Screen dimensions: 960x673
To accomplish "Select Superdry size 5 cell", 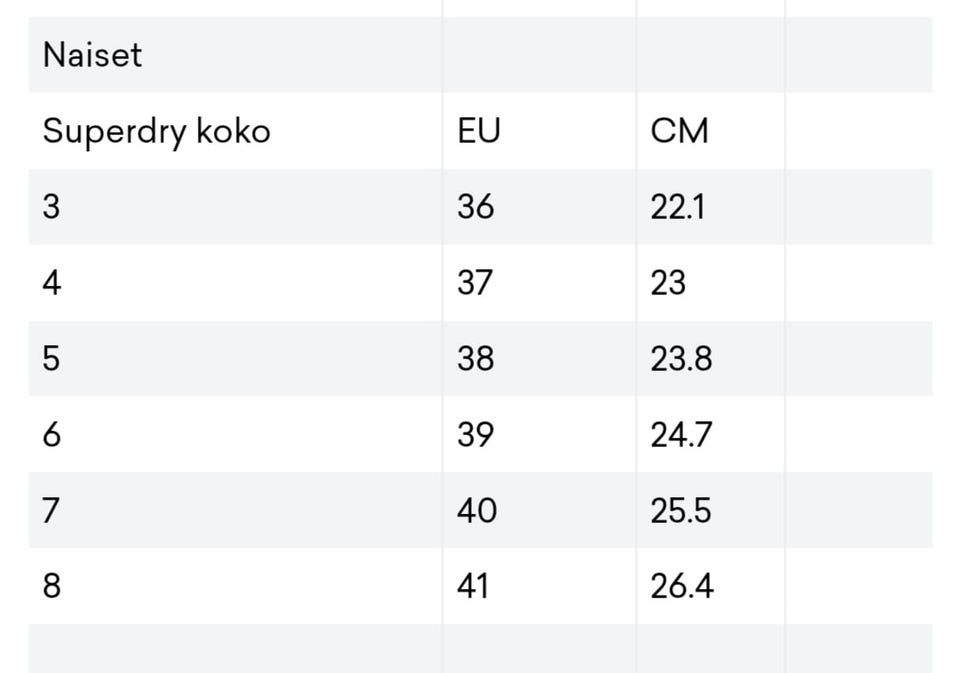I will point(52,359).
